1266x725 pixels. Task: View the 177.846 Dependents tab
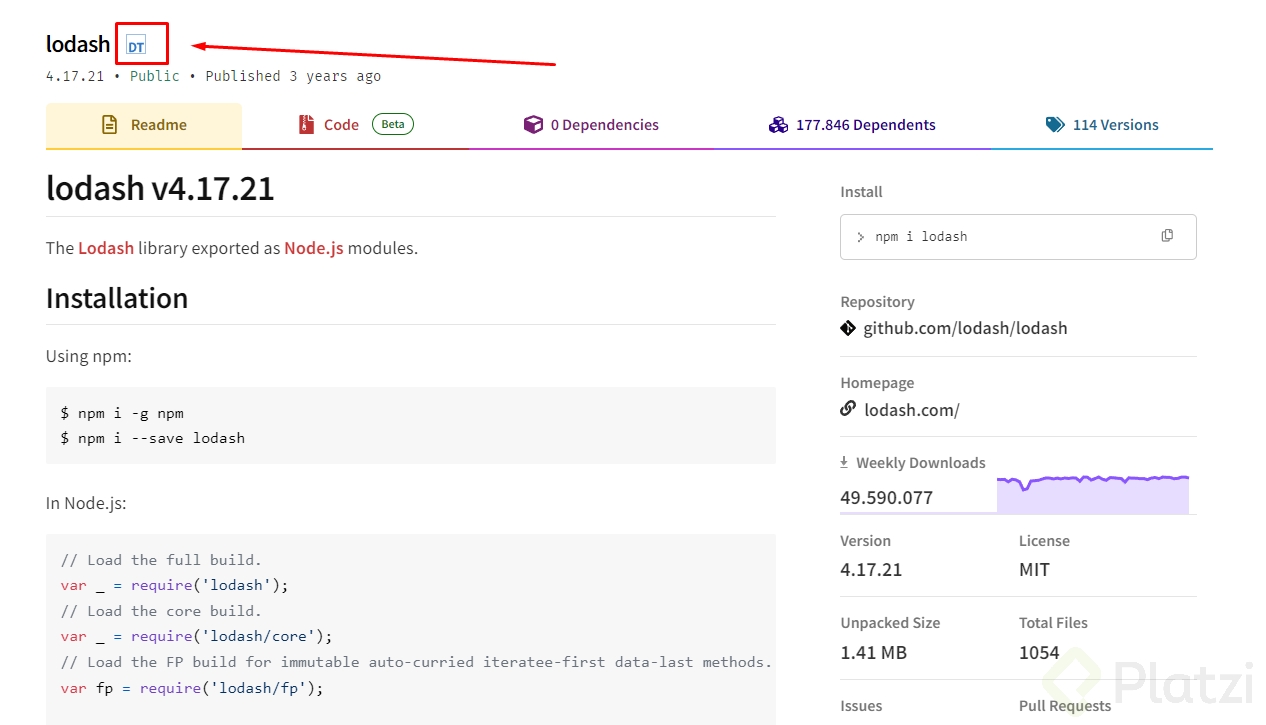pos(865,125)
